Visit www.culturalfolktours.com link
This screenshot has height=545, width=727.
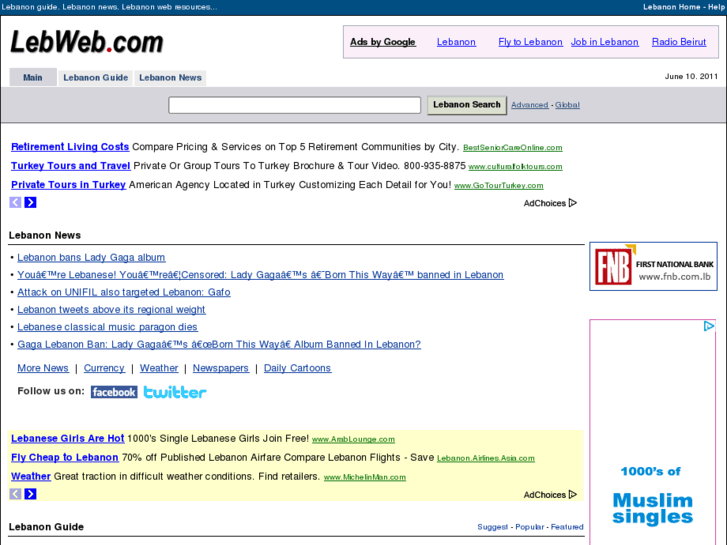[515, 167]
